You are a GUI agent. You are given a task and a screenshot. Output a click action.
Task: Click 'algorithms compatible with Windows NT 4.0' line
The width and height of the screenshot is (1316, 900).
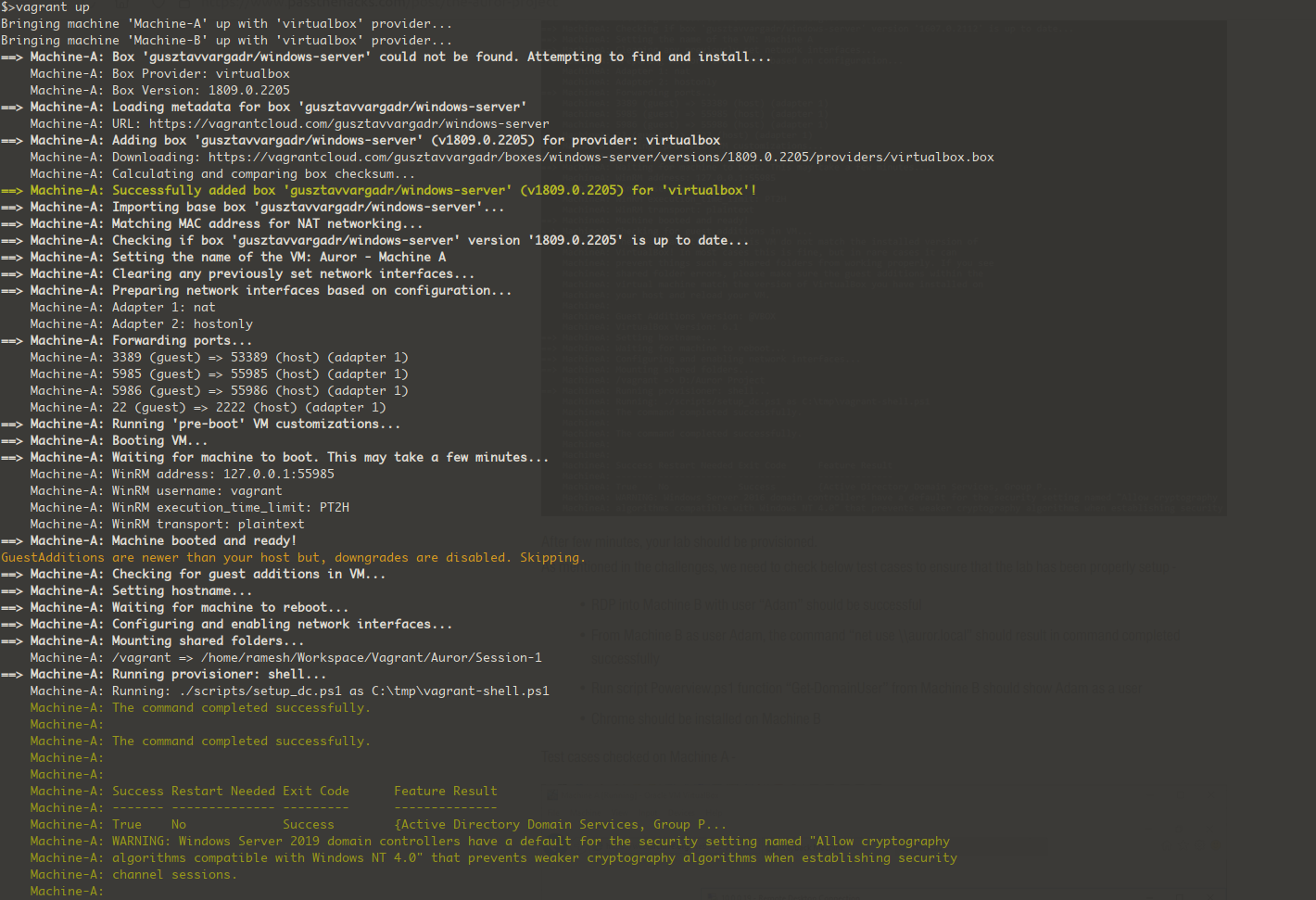pyautogui.click(x=493, y=858)
